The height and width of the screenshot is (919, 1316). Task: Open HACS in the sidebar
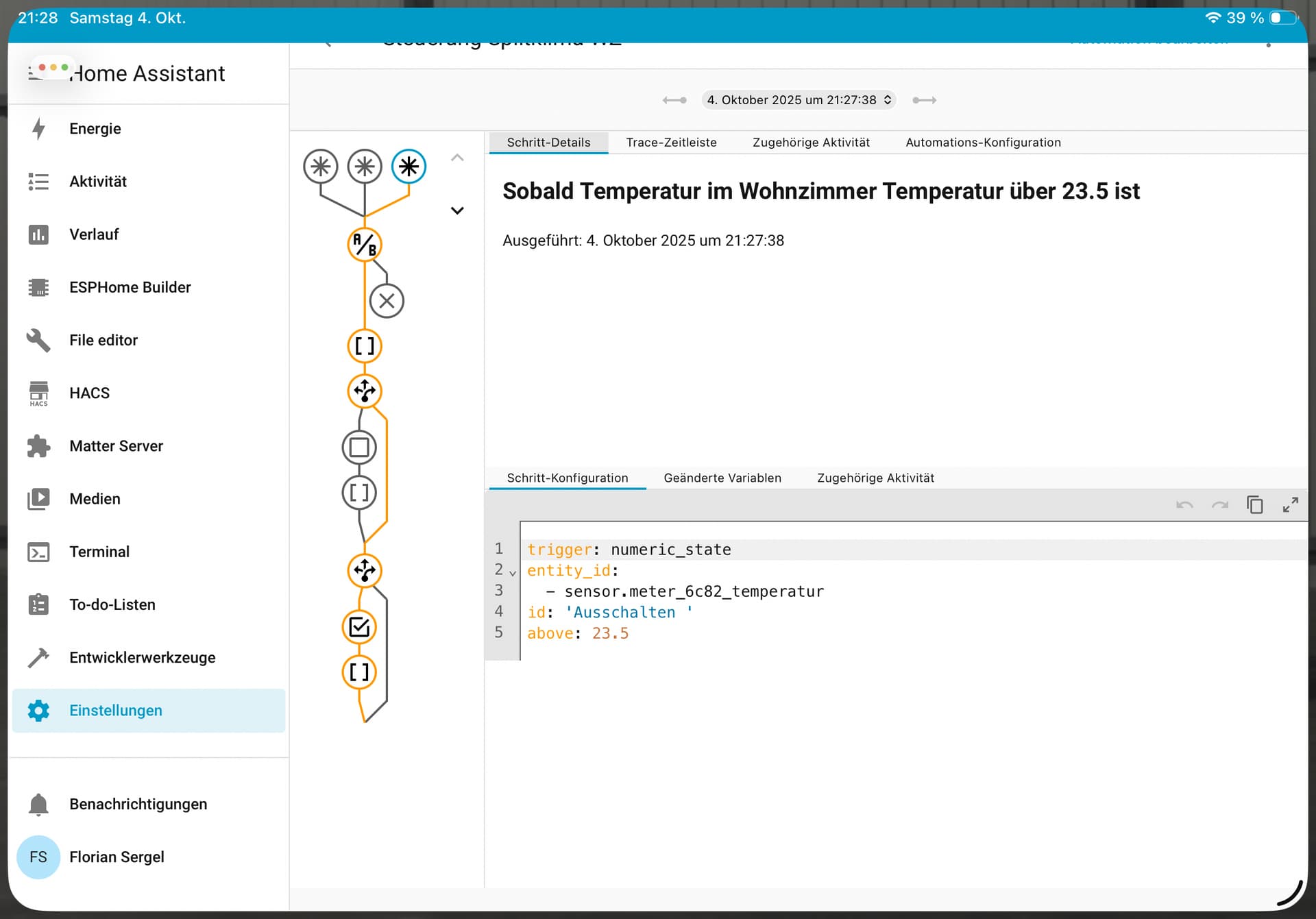click(89, 393)
